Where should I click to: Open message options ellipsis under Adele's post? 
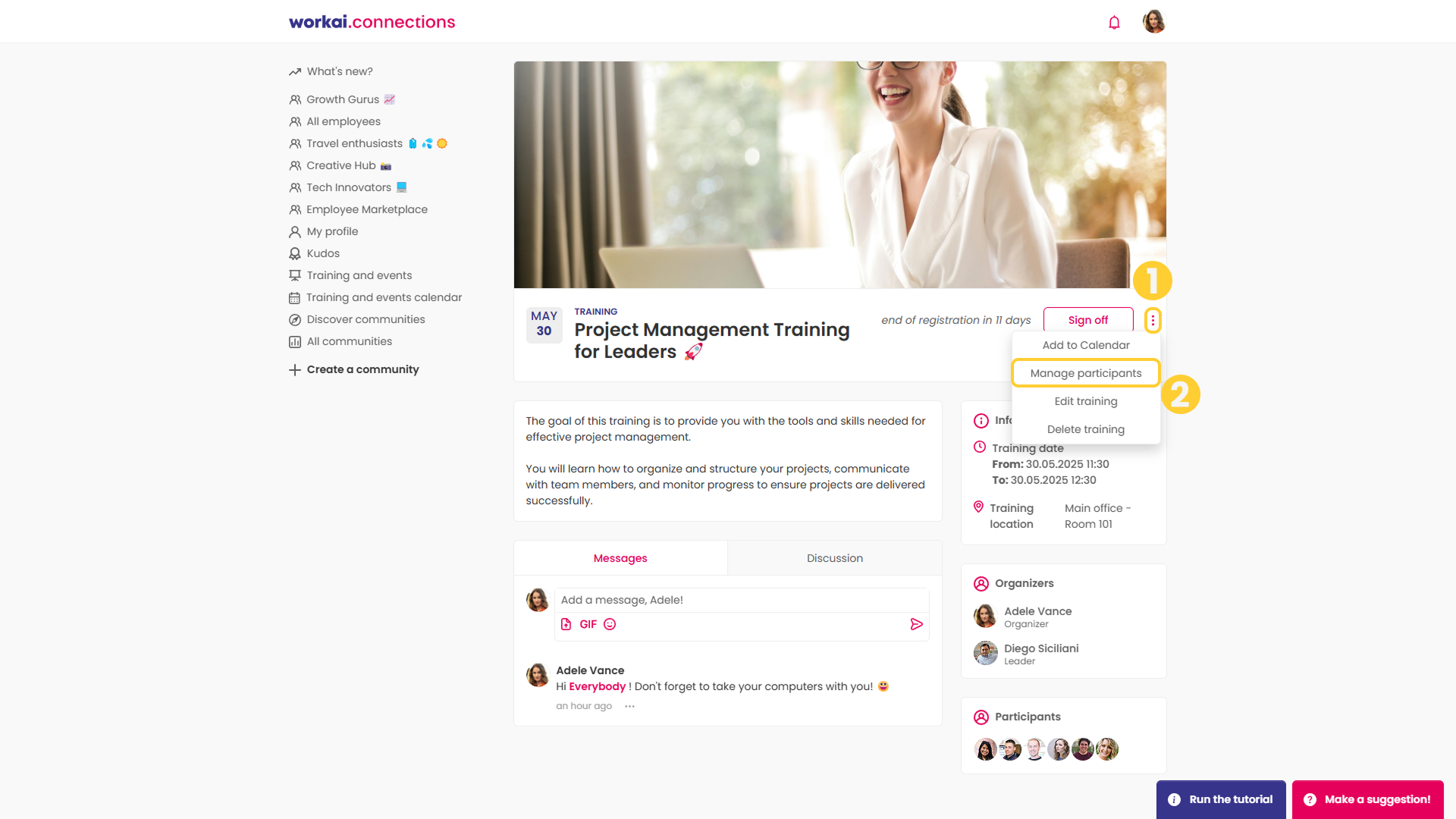click(629, 706)
